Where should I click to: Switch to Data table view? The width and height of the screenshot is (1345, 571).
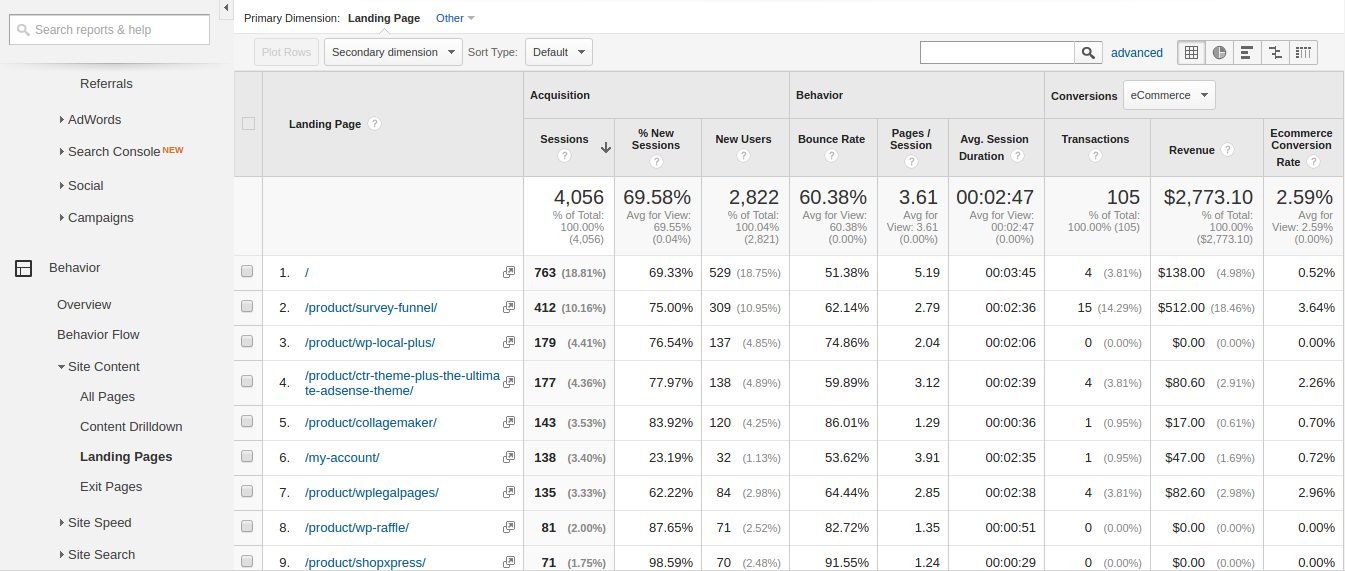point(1191,53)
